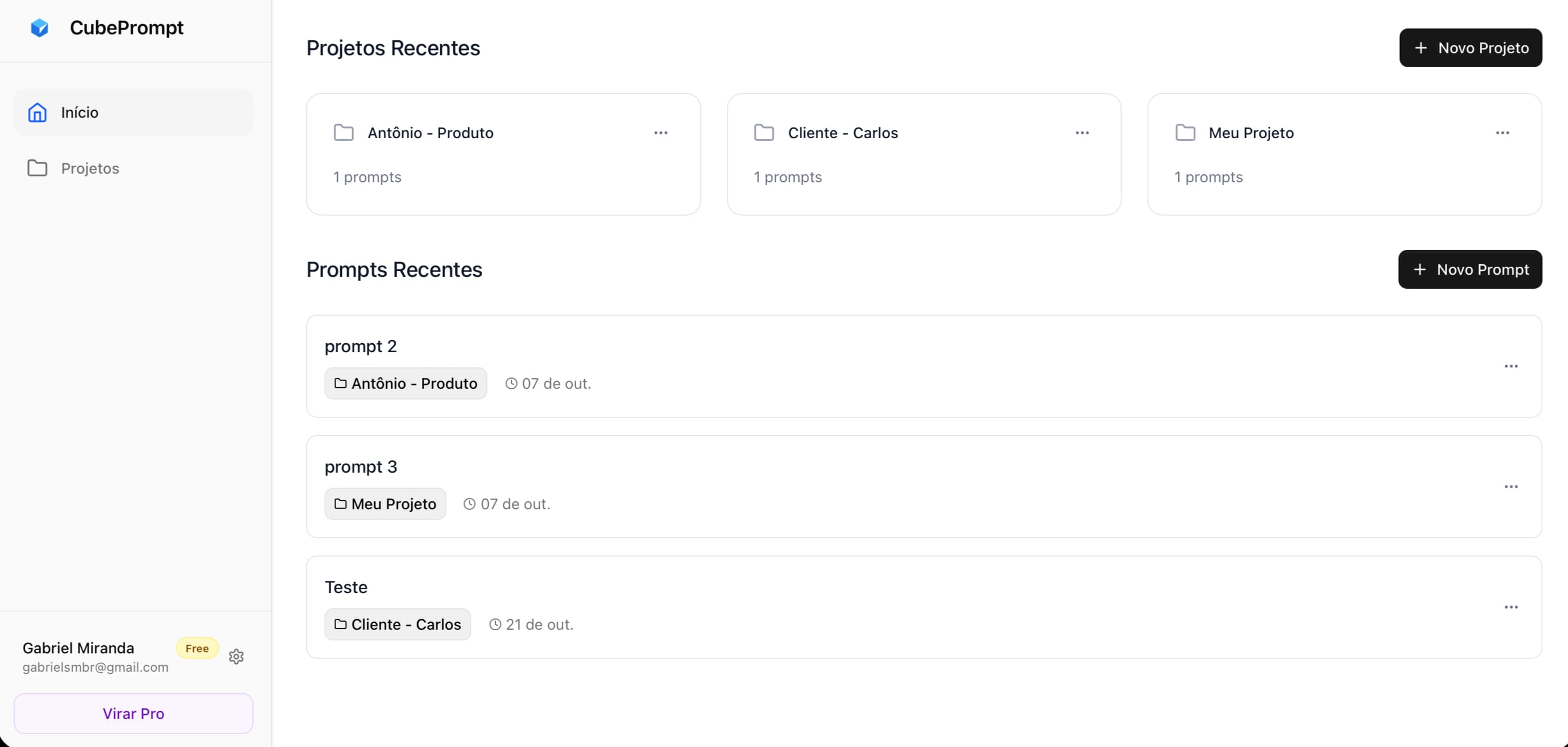Open options menu for Cliente - Carlos project
The height and width of the screenshot is (747, 1568).
pyautogui.click(x=1082, y=133)
